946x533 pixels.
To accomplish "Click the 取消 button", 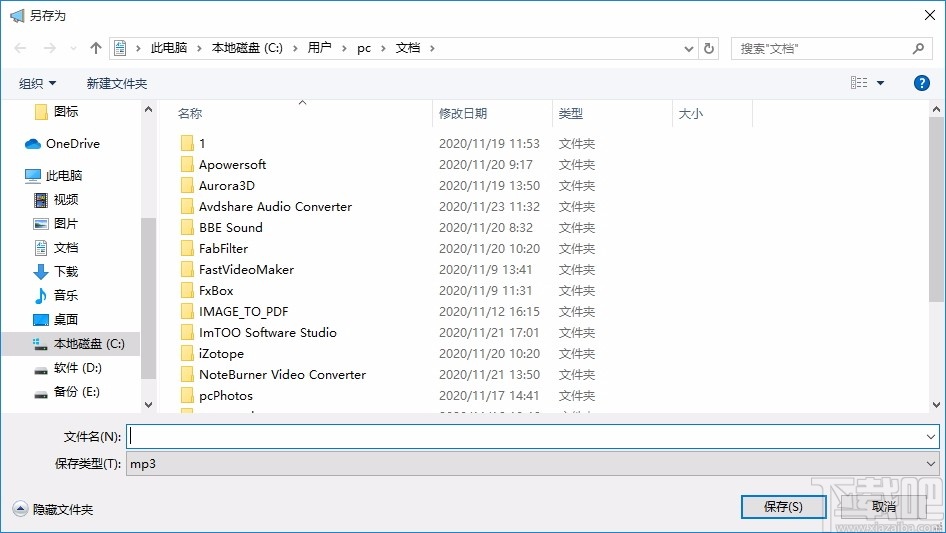I will [x=884, y=507].
